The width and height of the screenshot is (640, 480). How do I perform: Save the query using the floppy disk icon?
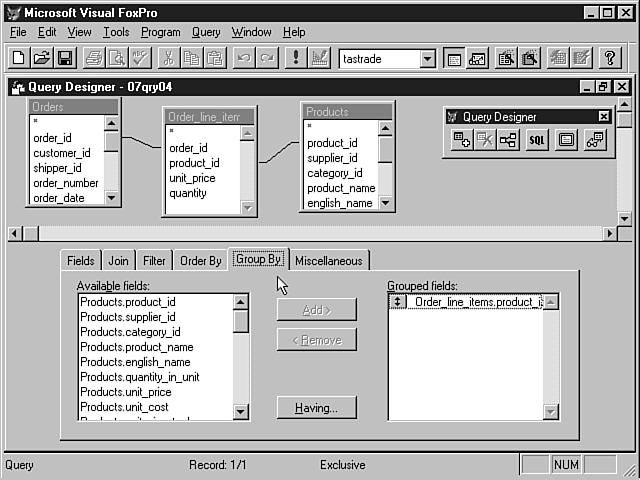point(64,59)
